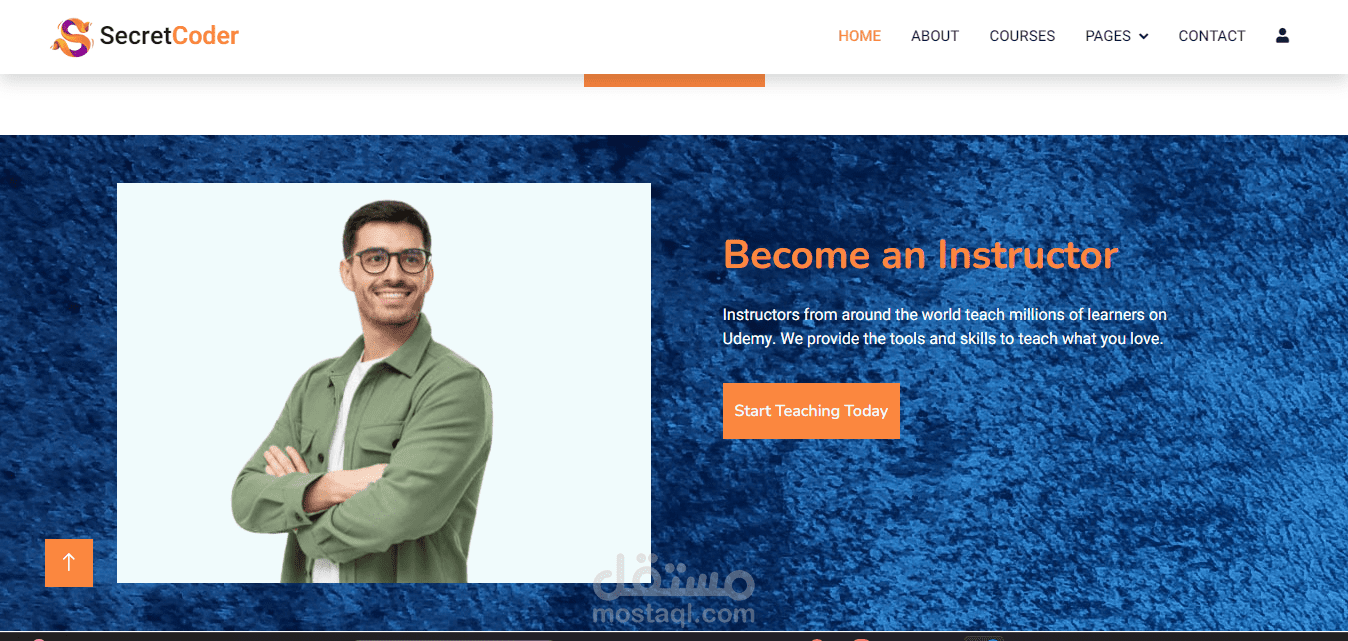Click the SecretCoder S-shaped logo icon

72,37
